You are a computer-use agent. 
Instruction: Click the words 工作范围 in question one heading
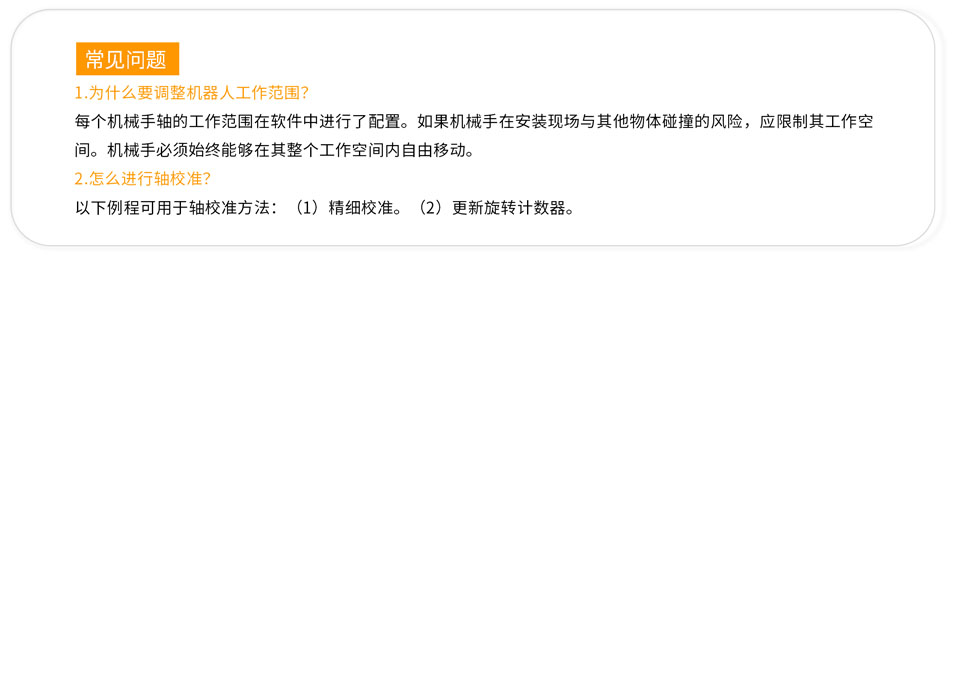[268, 92]
